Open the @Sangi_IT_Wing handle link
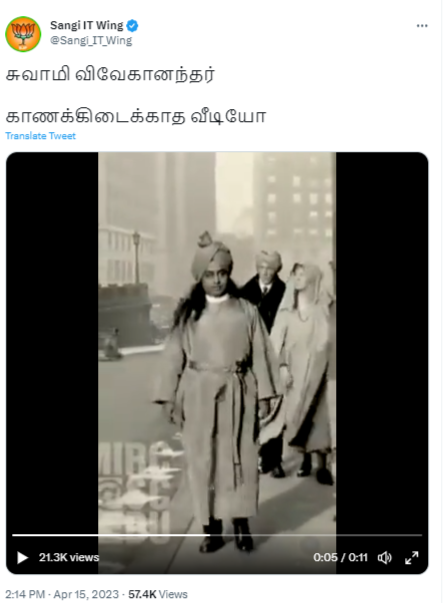Viewport: 447px width, 603px height. click(91, 40)
